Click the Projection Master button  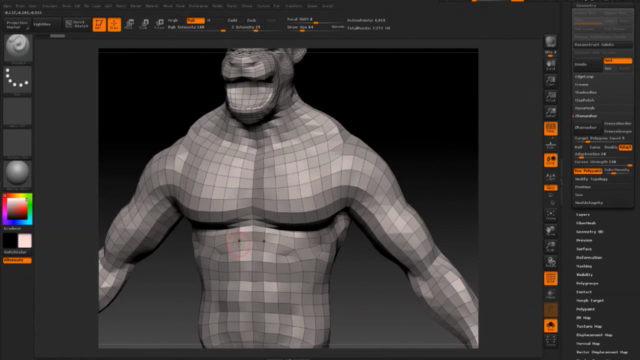coord(17,25)
